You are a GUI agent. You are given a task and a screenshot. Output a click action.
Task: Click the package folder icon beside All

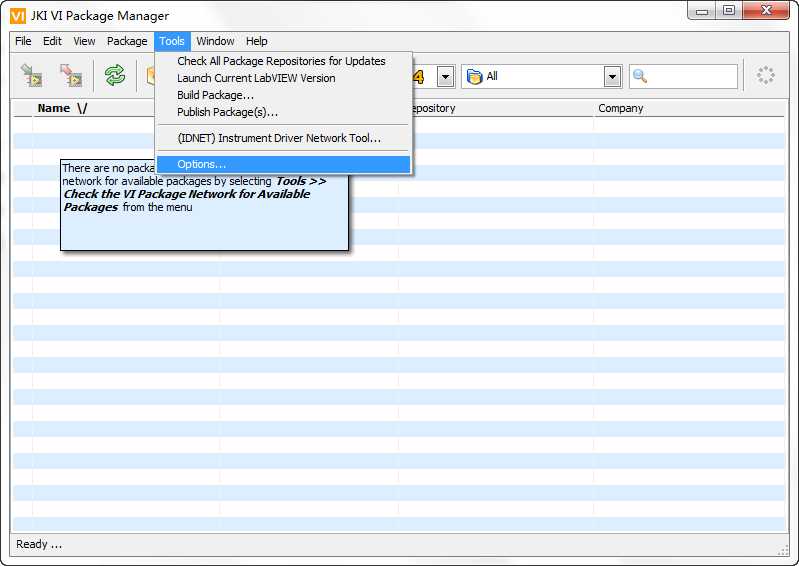(x=474, y=76)
